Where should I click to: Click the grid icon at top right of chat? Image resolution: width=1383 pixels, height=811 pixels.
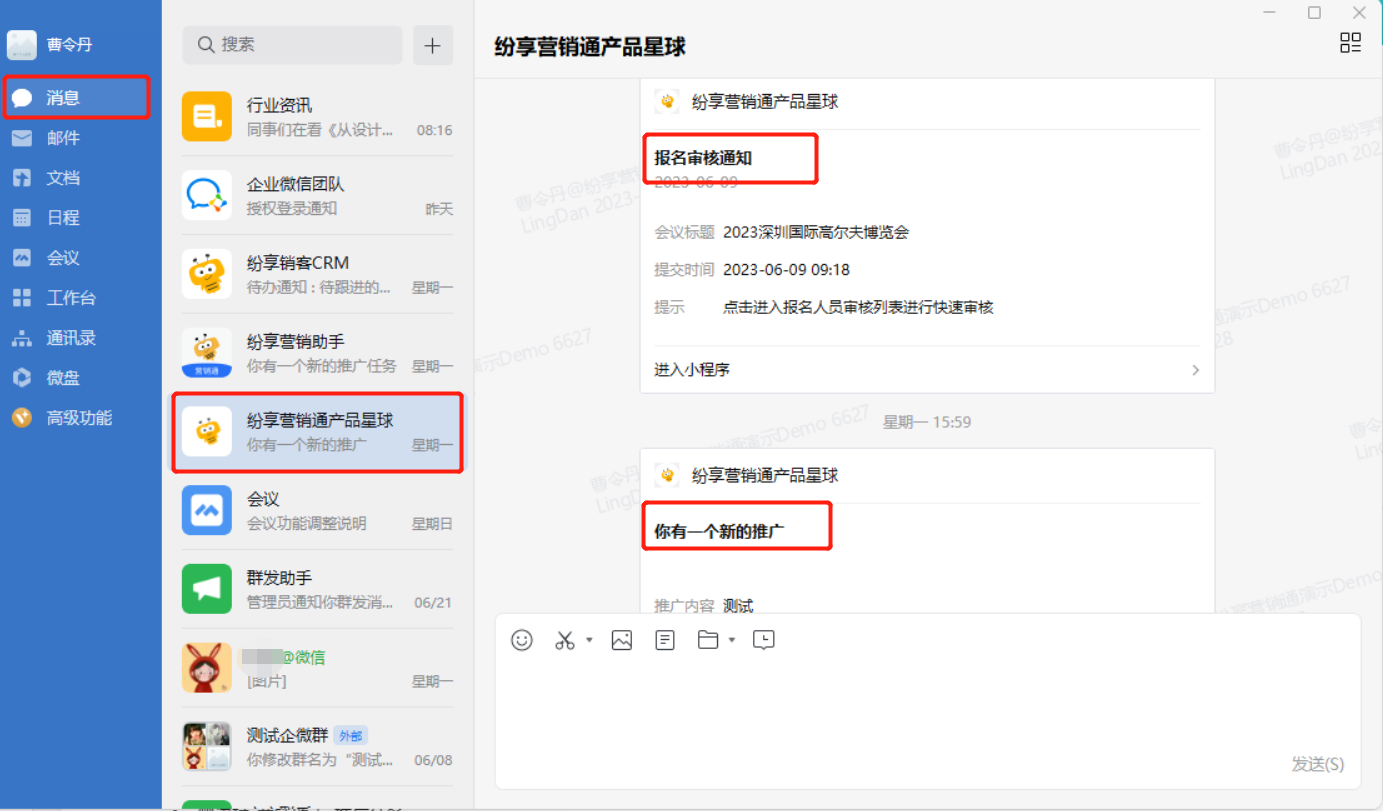[1350, 42]
